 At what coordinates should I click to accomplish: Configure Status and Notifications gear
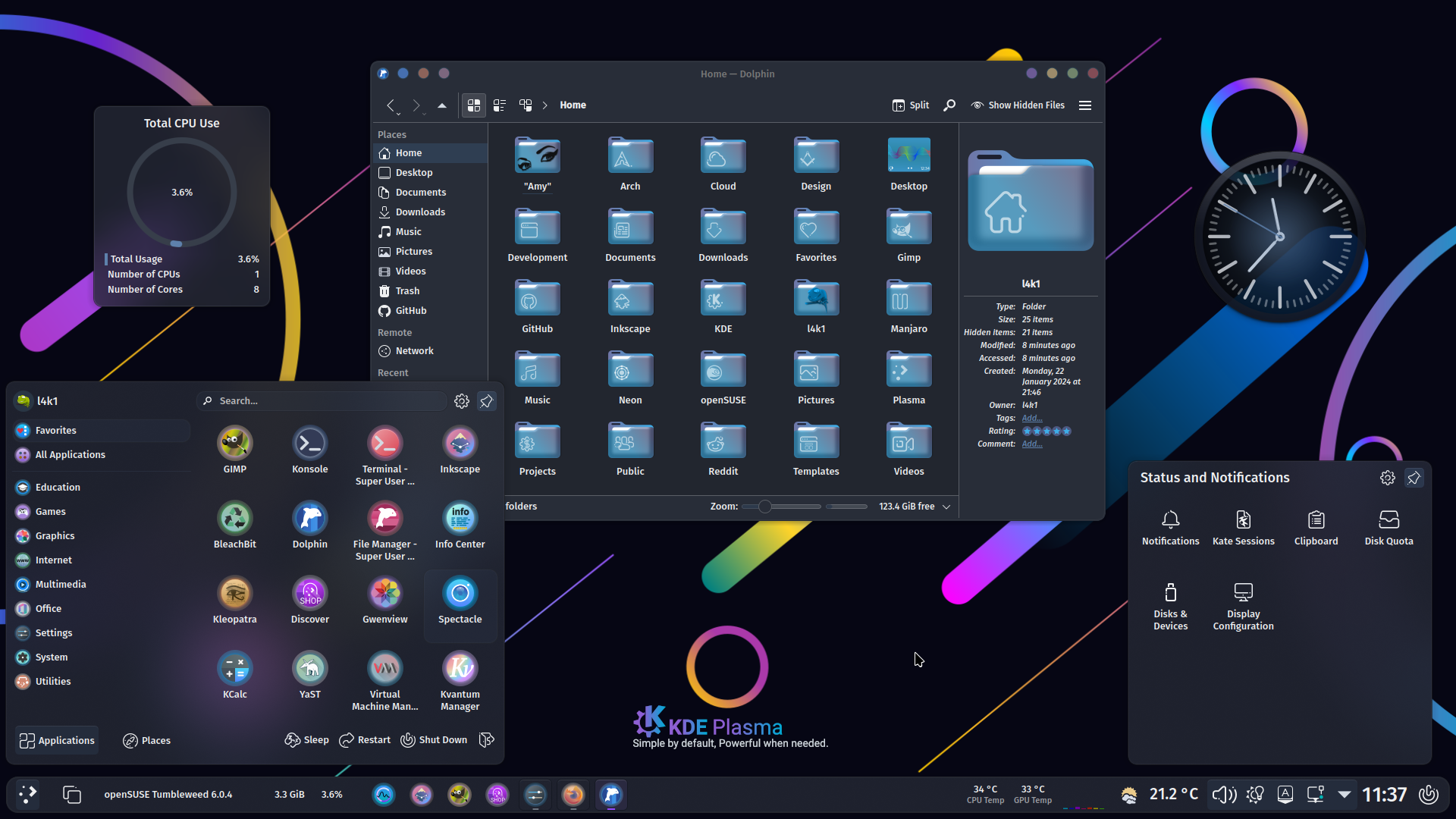[1387, 478]
